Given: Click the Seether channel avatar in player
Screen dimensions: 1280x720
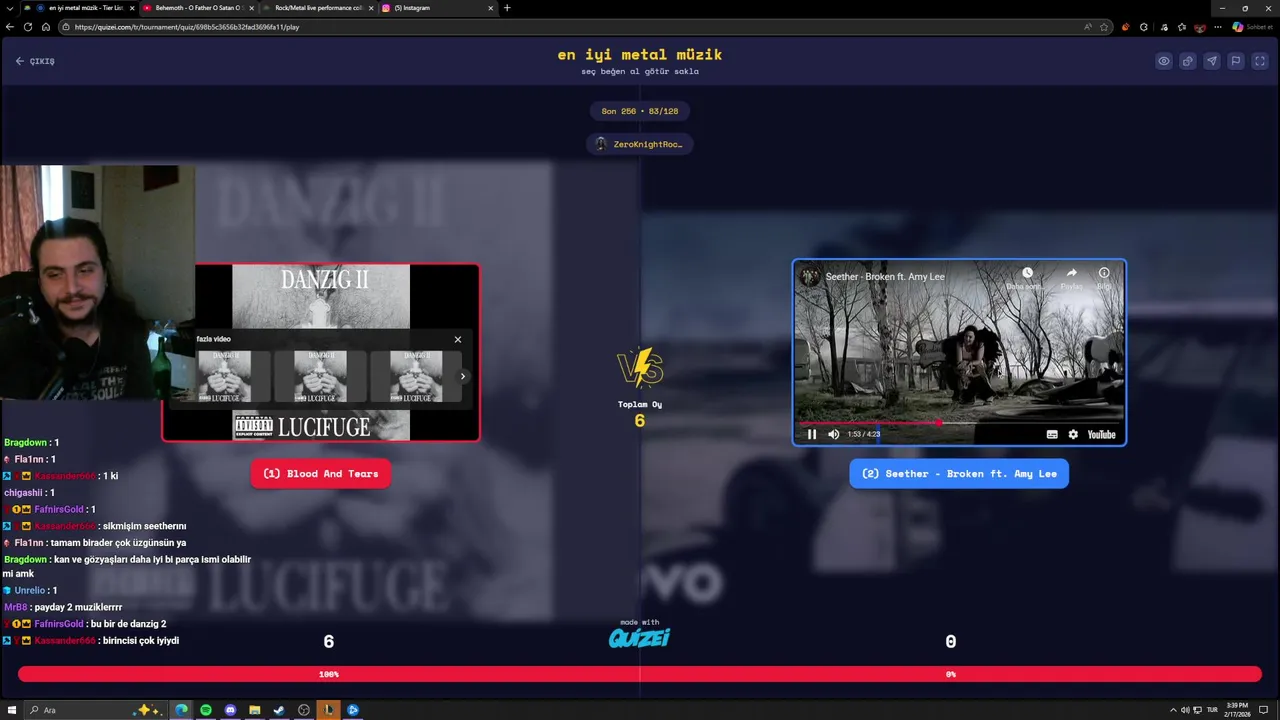Looking at the screenshot, I should click(811, 276).
